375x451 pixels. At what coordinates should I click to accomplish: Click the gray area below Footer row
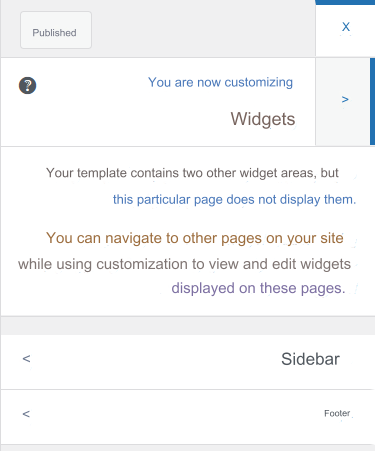click(x=188, y=448)
